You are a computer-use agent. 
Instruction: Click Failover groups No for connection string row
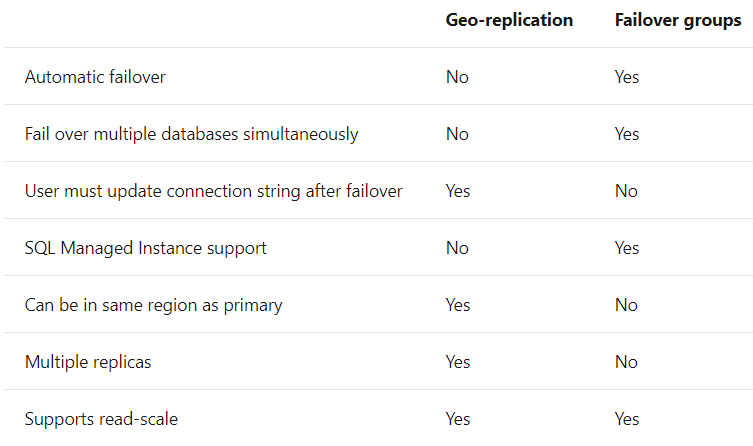(x=626, y=191)
